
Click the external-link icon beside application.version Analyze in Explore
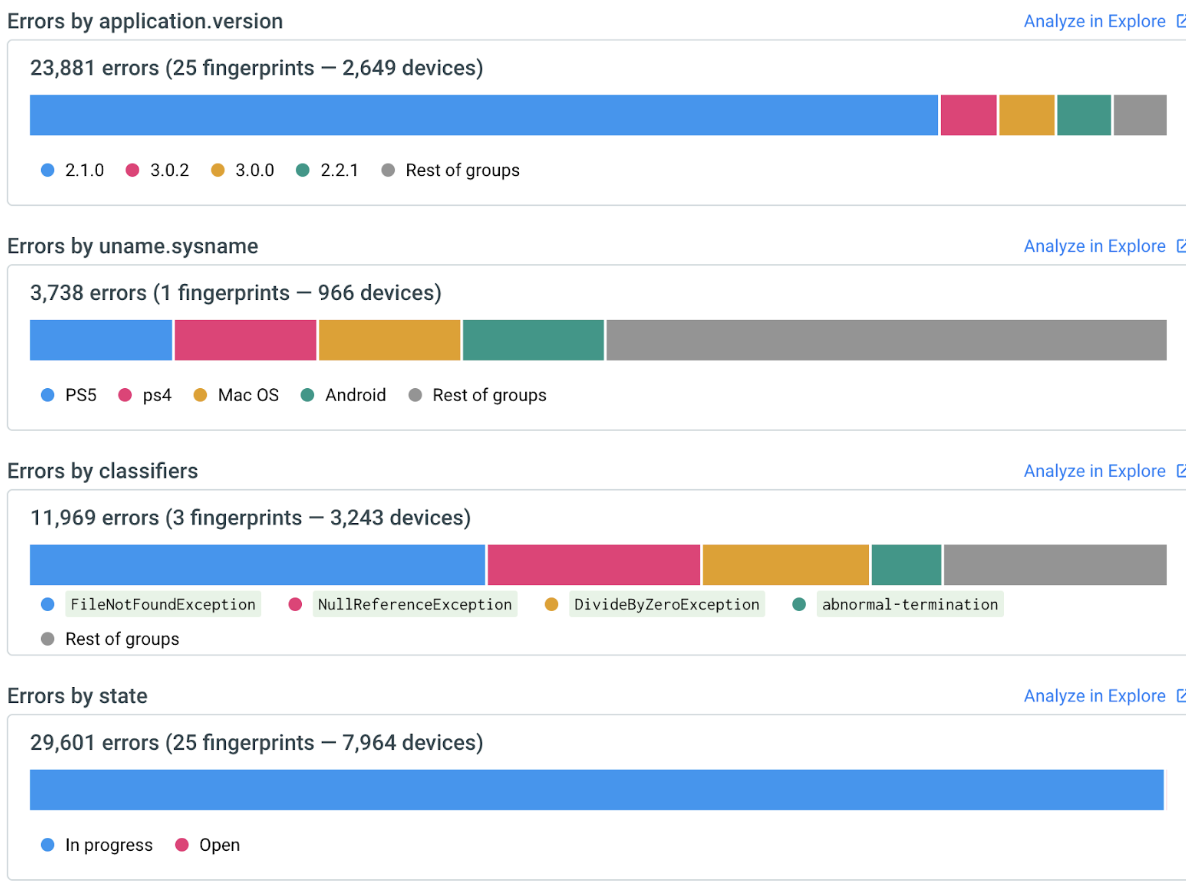[1180, 22]
